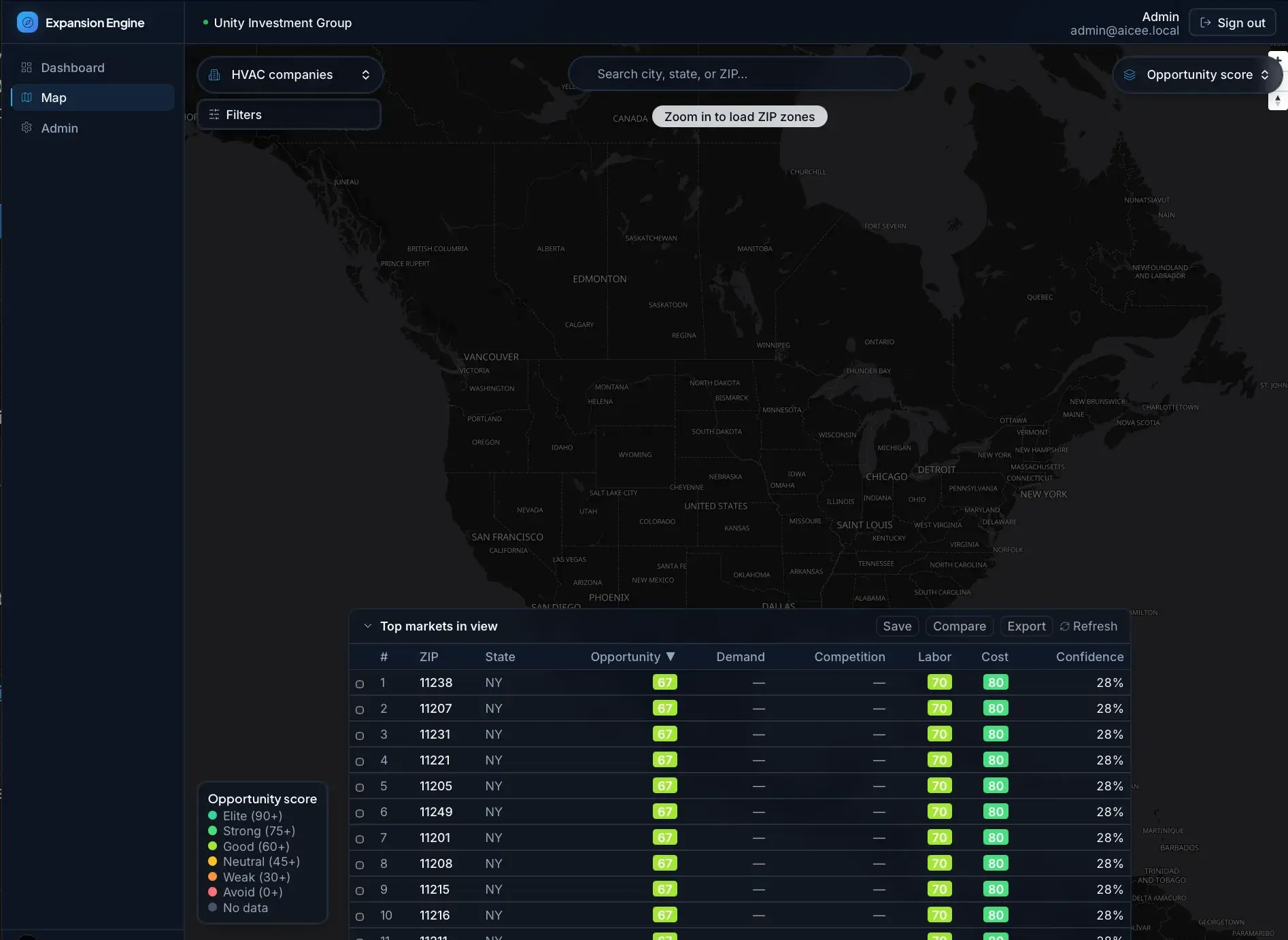Go to the Map section
The height and width of the screenshot is (940, 1288).
pyautogui.click(x=93, y=97)
